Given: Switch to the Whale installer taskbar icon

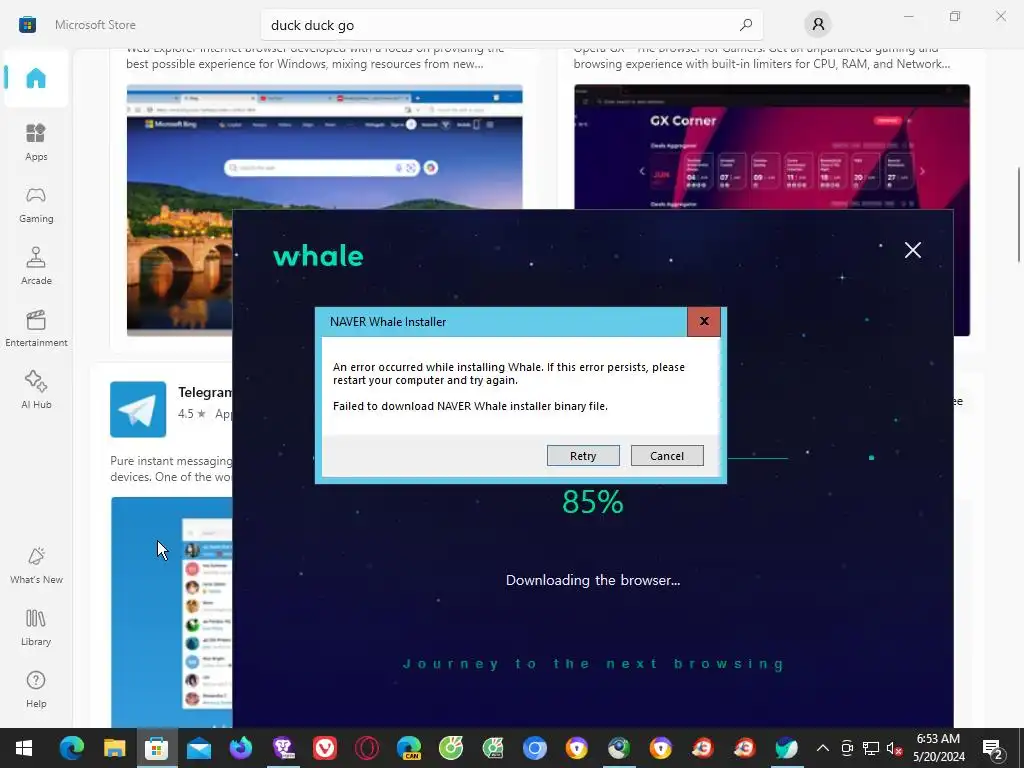Looking at the screenshot, I should pos(786,748).
